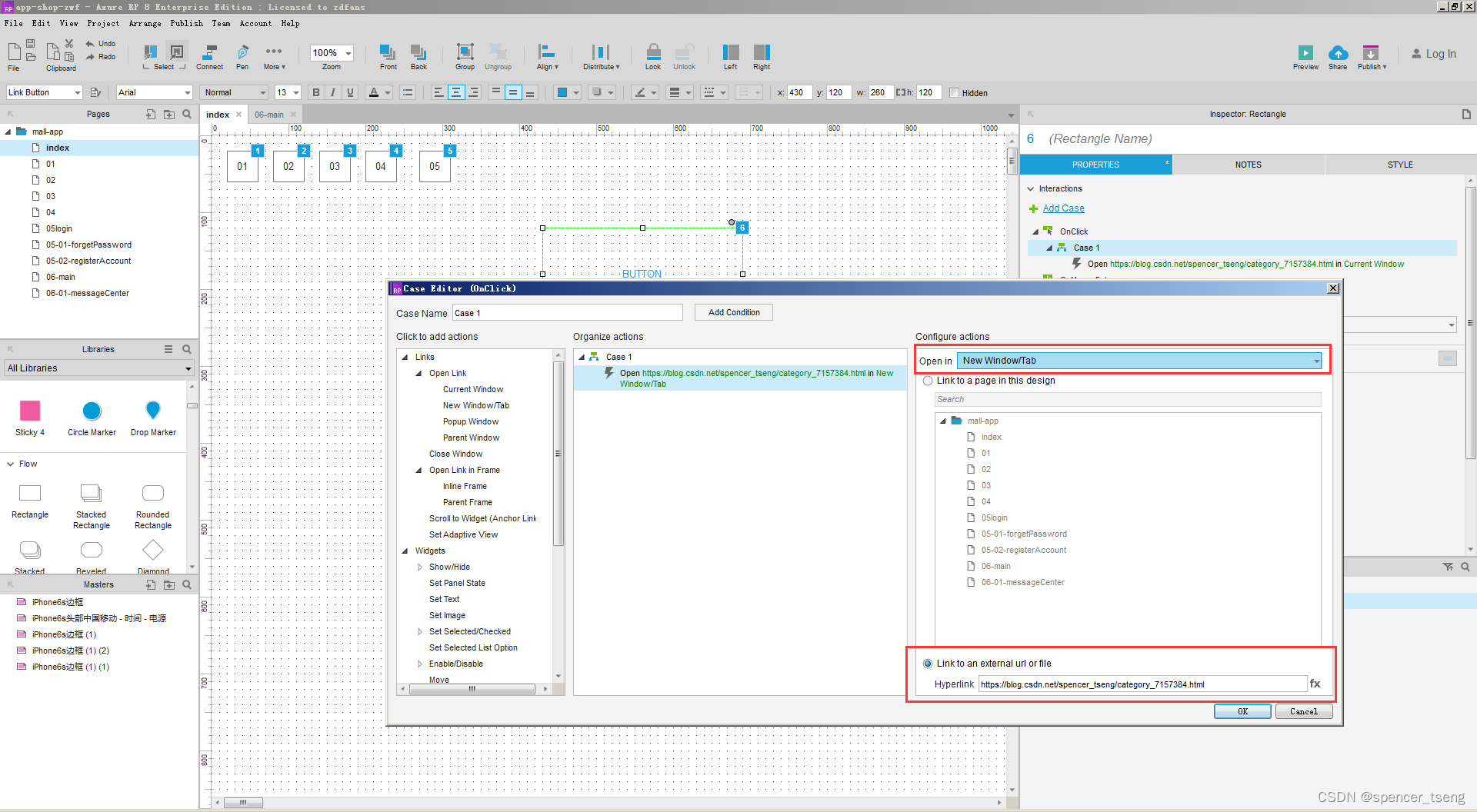The width and height of the screenshot is (1477, 812).
Task: Toggle Underline text formatting
Action: [x=350, y=92]
